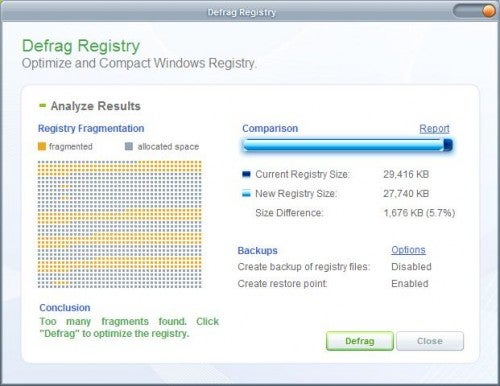The width and height of the screenshot is (500, 386).
Task: Click the Close button
Action: pos(430,341)
